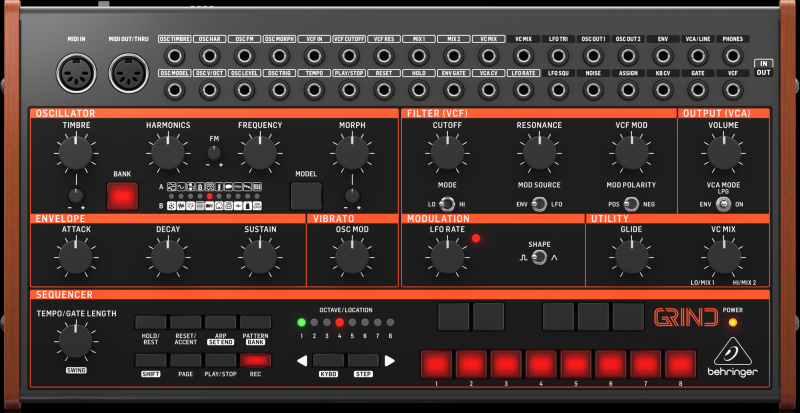
Task: Click the NOISE output jack
Action: (594, 90)
